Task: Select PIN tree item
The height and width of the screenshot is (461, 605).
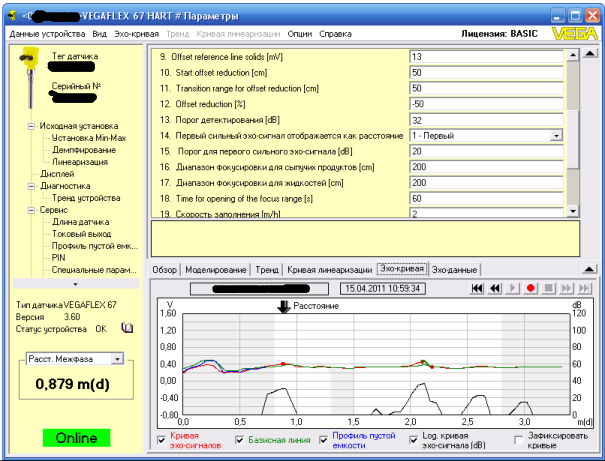Action: [58, 258]
